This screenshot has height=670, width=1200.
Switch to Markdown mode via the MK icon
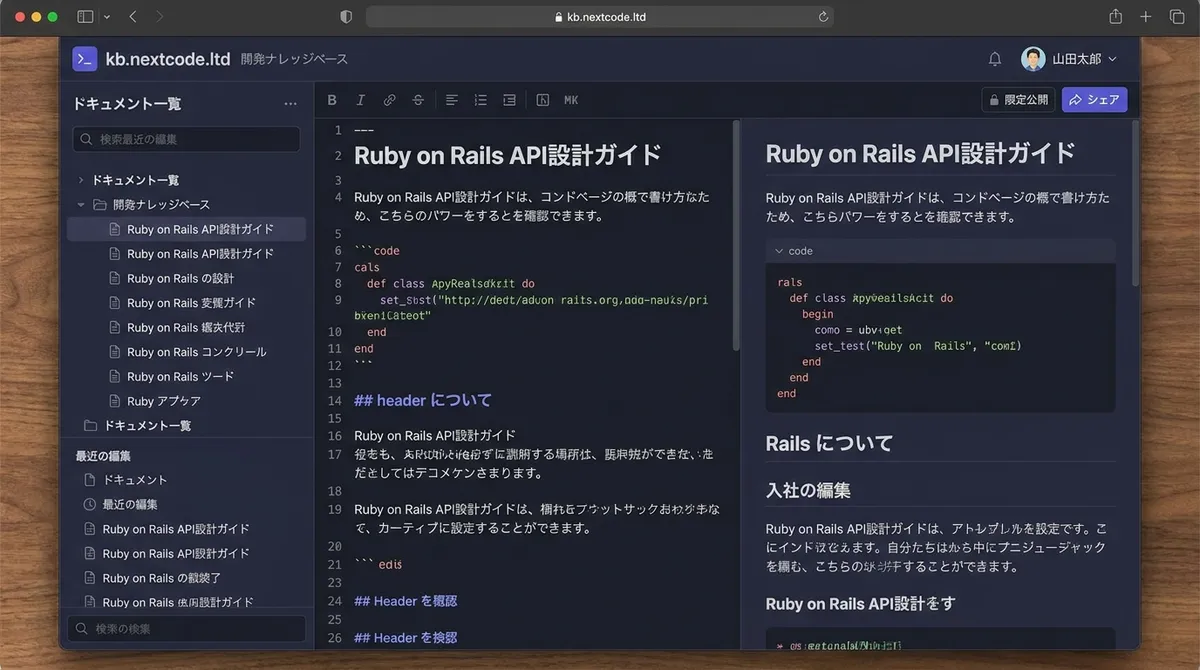click(570, 99)
